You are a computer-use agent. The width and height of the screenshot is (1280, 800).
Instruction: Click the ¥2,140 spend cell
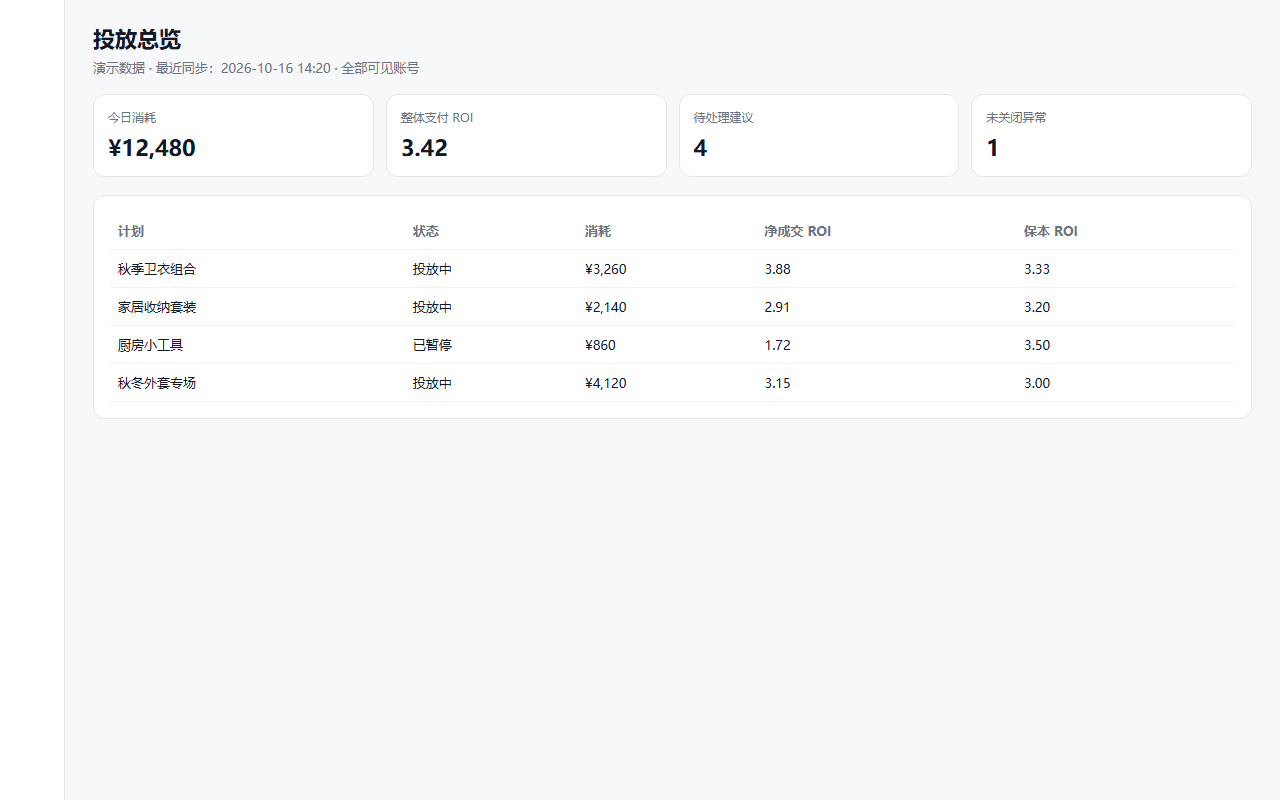coord(606,307)
